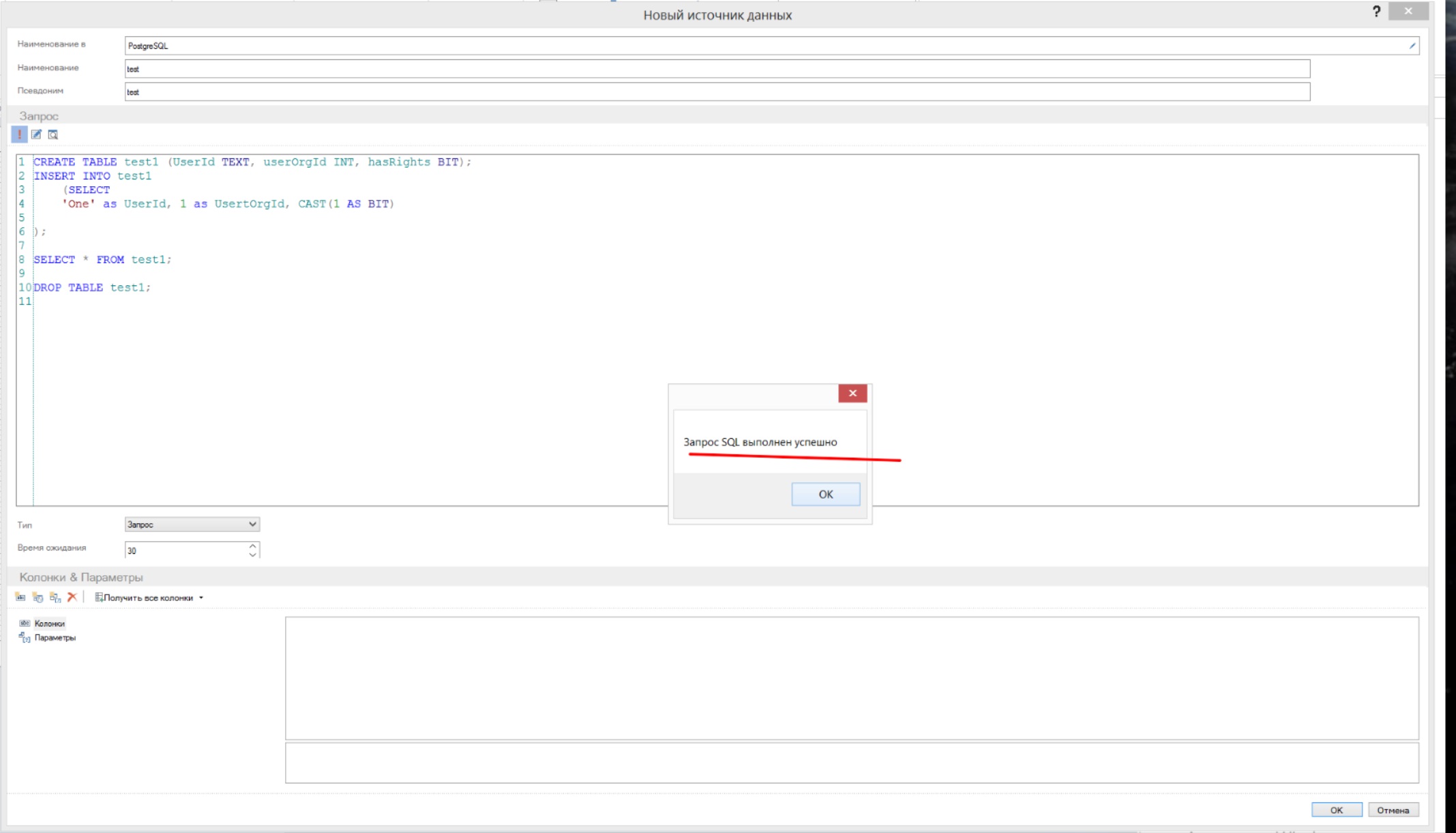Screen dimensions: 1456x833
Task: Select the Колонки tree item
Action: [x=49, y=623]
